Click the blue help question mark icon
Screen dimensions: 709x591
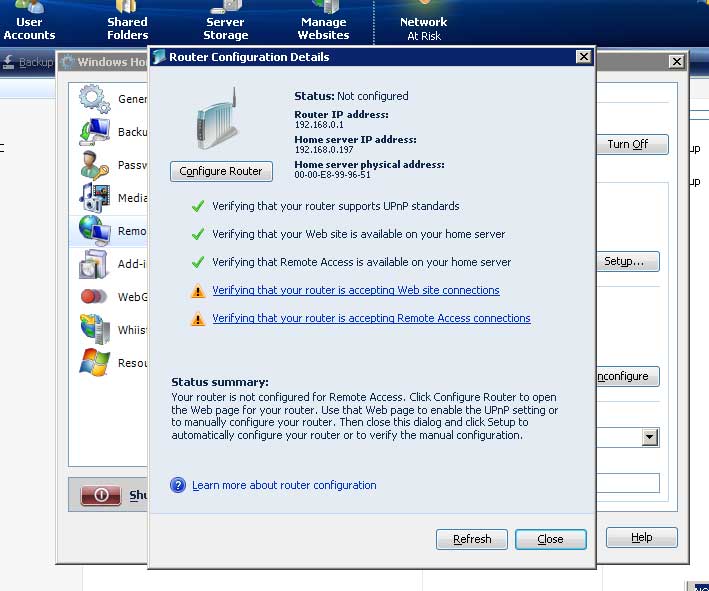click(x=178, y=485)
